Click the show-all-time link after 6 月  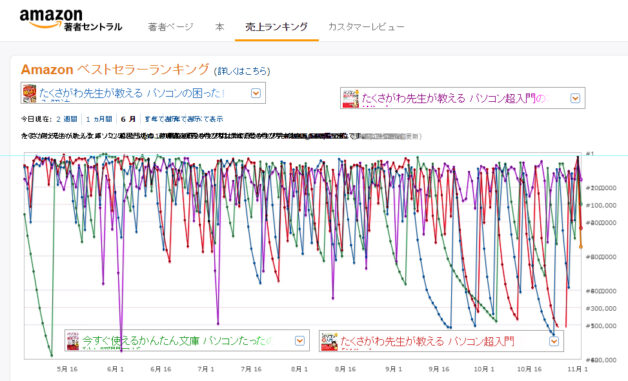tap(184, 119)
